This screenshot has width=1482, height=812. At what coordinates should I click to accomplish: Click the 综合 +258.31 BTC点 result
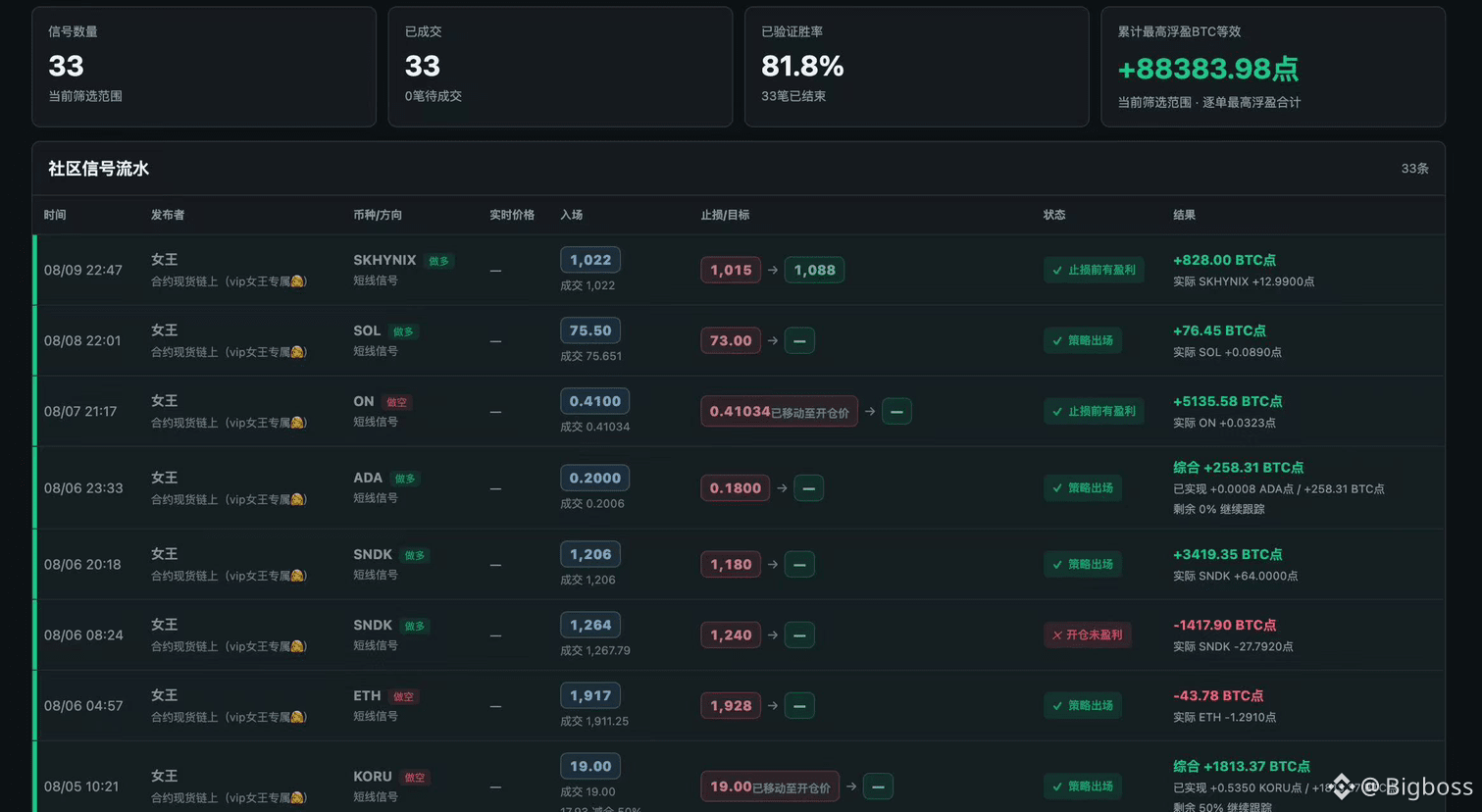coord(1238,468)
